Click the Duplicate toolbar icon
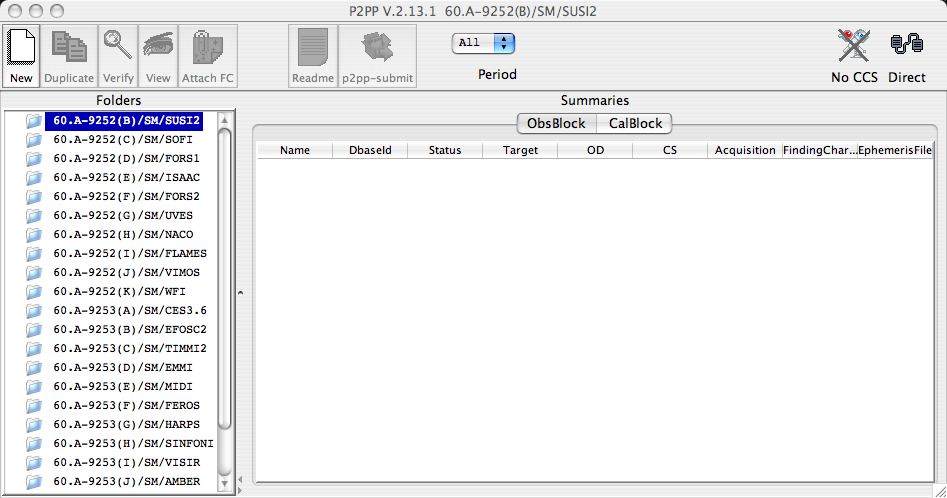947x498 pixels. click(x=69, y=56)
